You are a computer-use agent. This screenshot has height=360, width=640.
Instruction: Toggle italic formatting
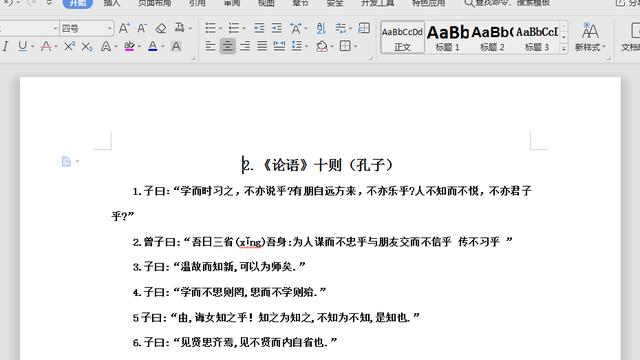pyautogui.click(x=5, y=47)
